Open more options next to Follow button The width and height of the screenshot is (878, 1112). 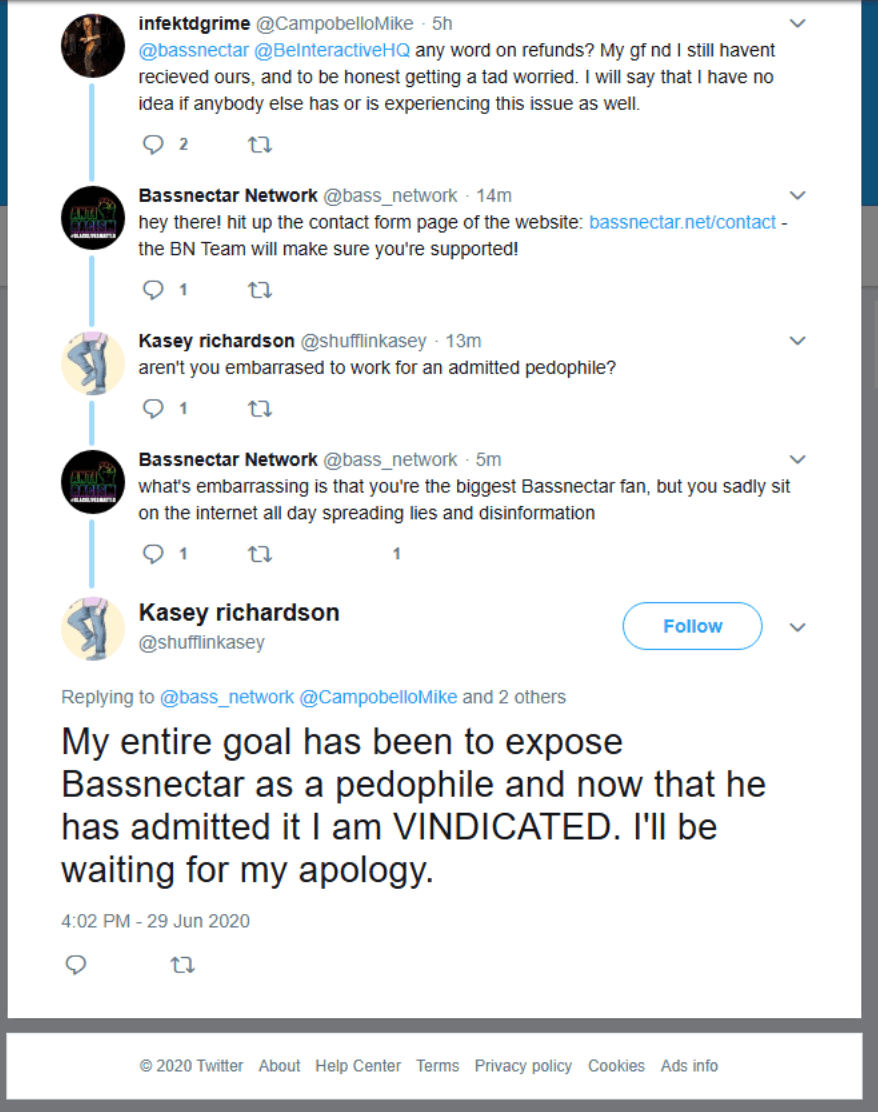coord(797,627)
